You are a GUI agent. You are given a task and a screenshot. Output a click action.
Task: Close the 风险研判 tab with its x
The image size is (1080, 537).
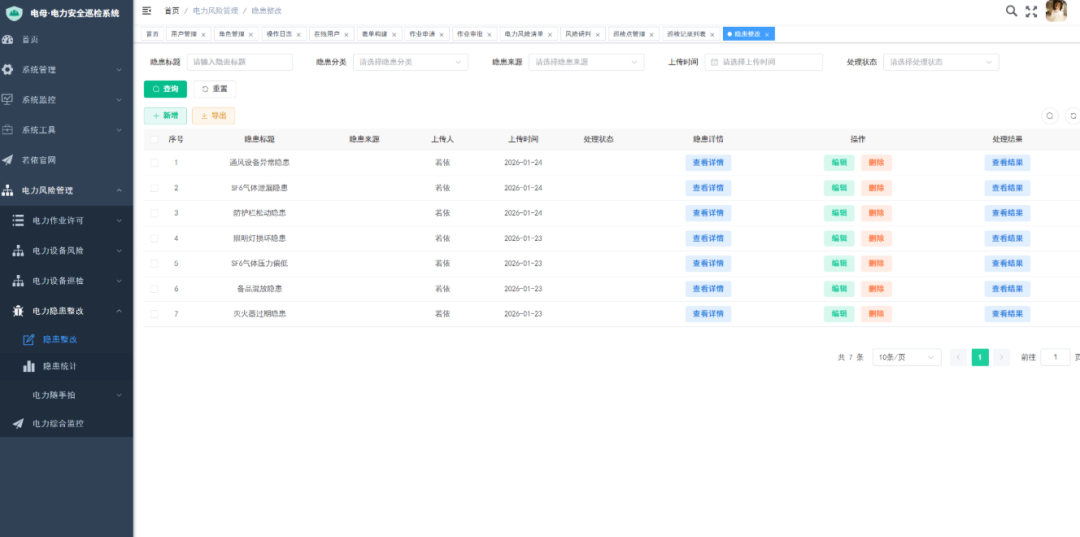click(x=598, y=34)
